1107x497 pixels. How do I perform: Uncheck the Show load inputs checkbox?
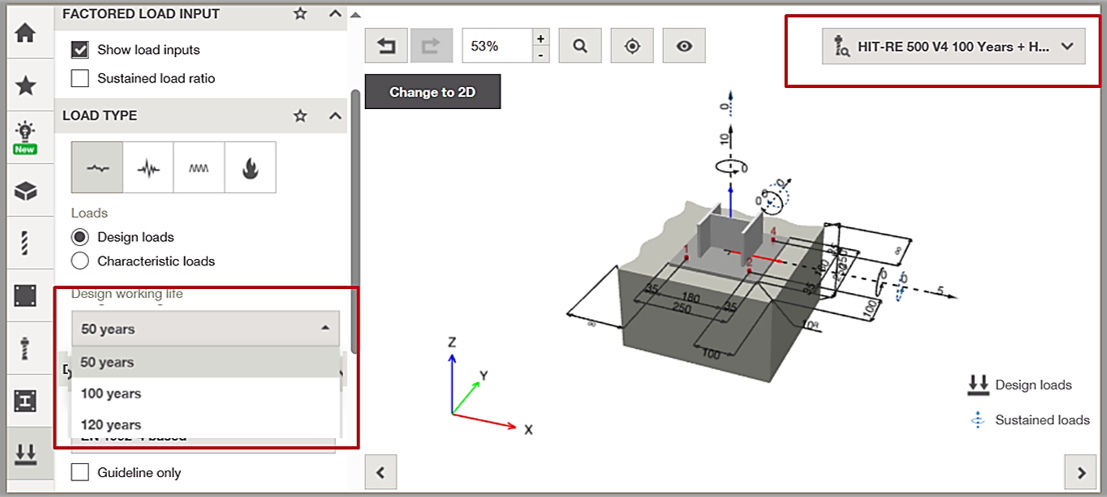pyautogui.click(x=80, y=50)
